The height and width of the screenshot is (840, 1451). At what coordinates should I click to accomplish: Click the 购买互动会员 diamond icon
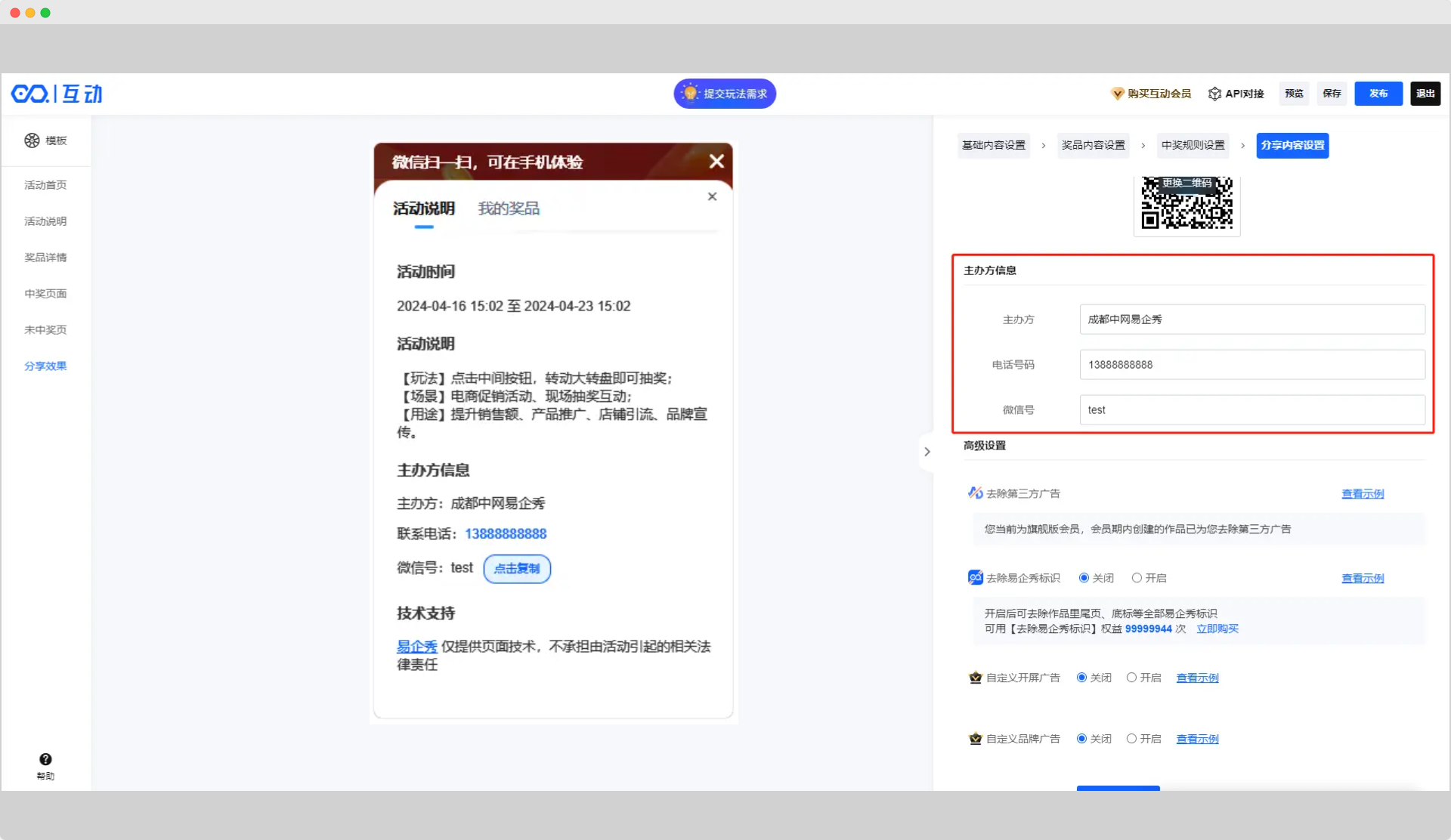1117,94
